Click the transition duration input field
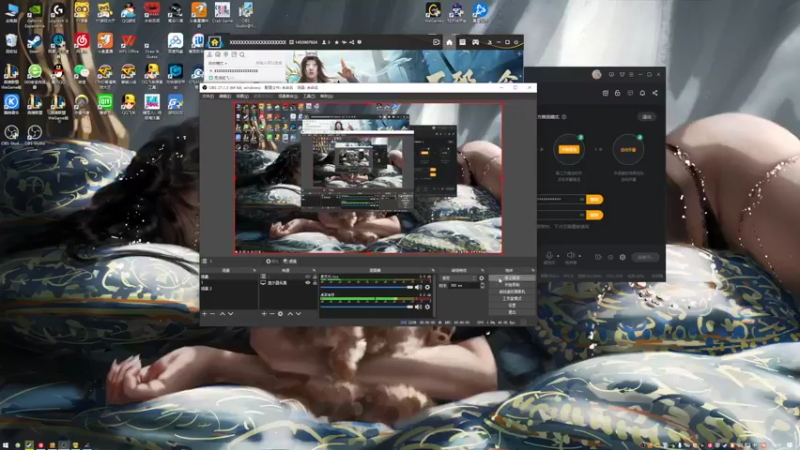Image resolution: width=800 pixels, height=450 pixels. point(464,286)
